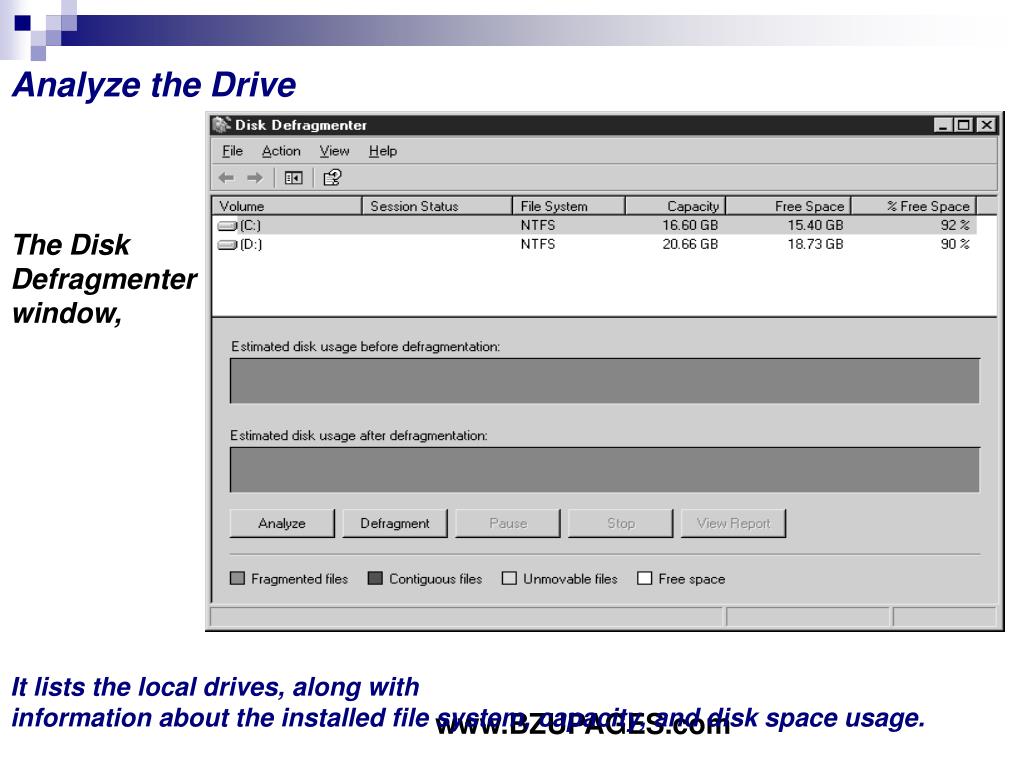Click the Defragment button
The width and height of the screenshot is (1024, 768).
pyautogui.click(x=395, y=524)
